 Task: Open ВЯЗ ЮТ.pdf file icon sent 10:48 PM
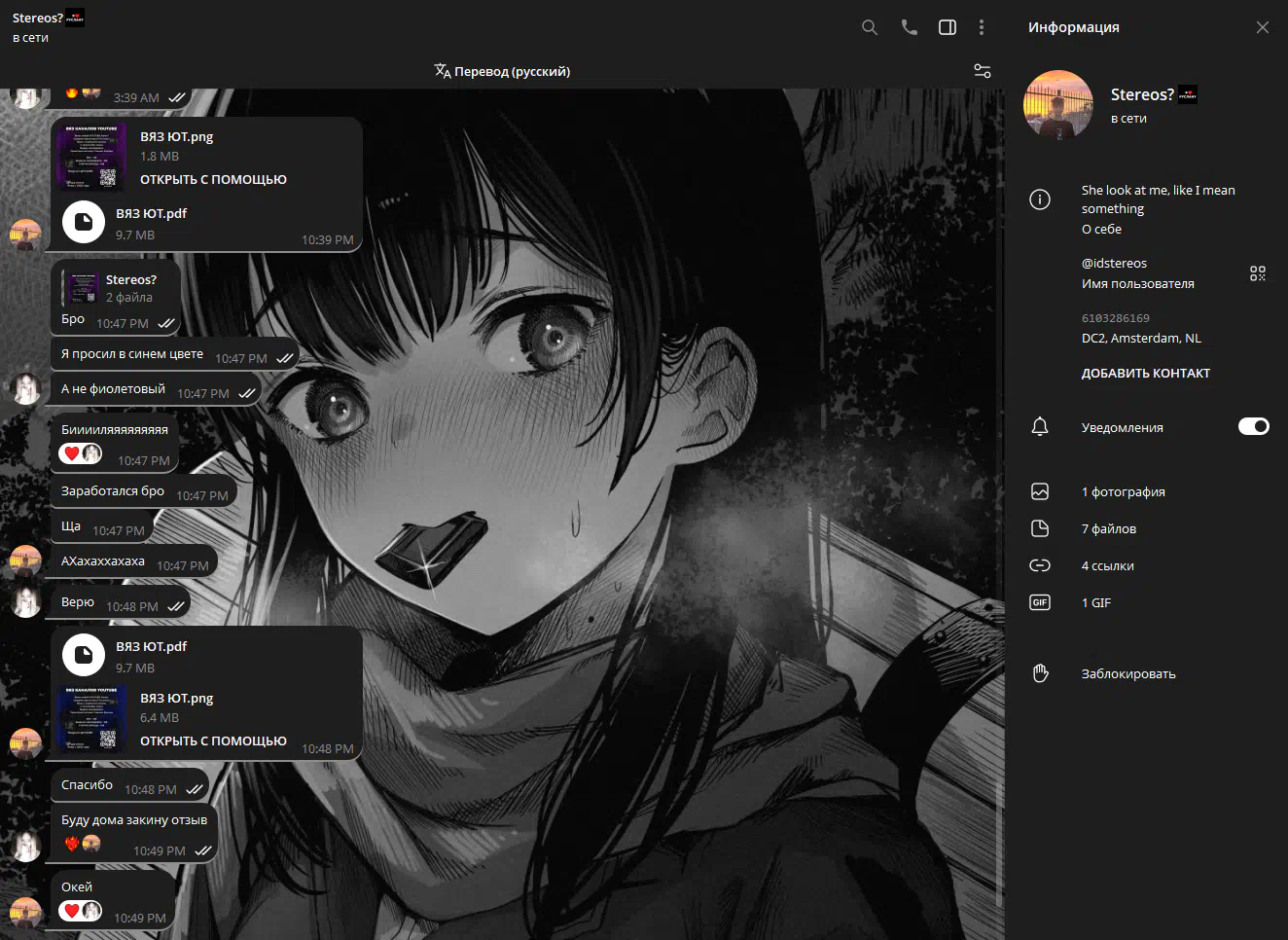84,655
